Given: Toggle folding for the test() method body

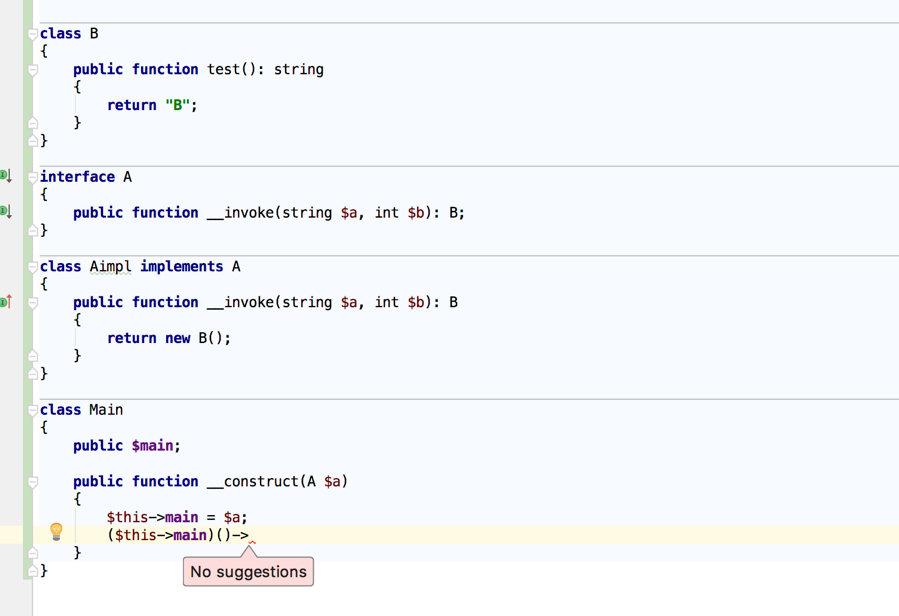Looking at the screenshot, I should coord(33,68).
